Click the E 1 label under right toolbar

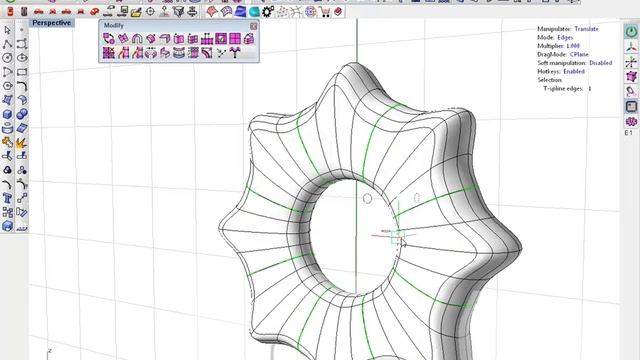pos(628,133)
